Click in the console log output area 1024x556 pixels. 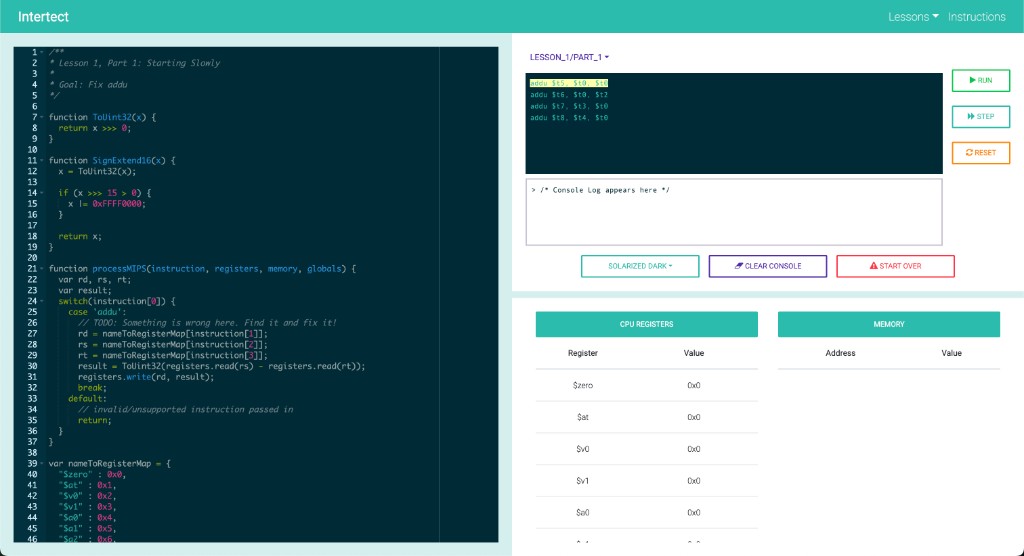coord(733,212)
